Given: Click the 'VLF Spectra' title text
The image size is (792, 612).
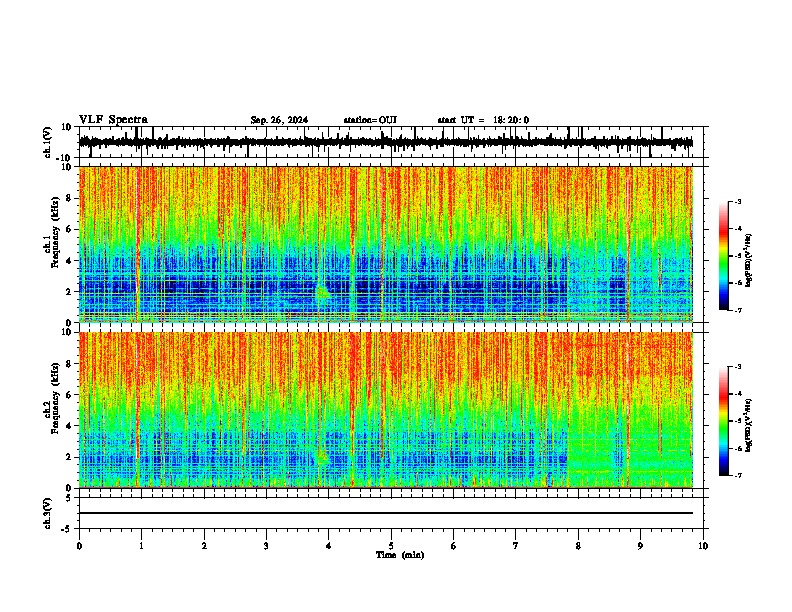Looking at the screenshot, I should pos(113,120).
